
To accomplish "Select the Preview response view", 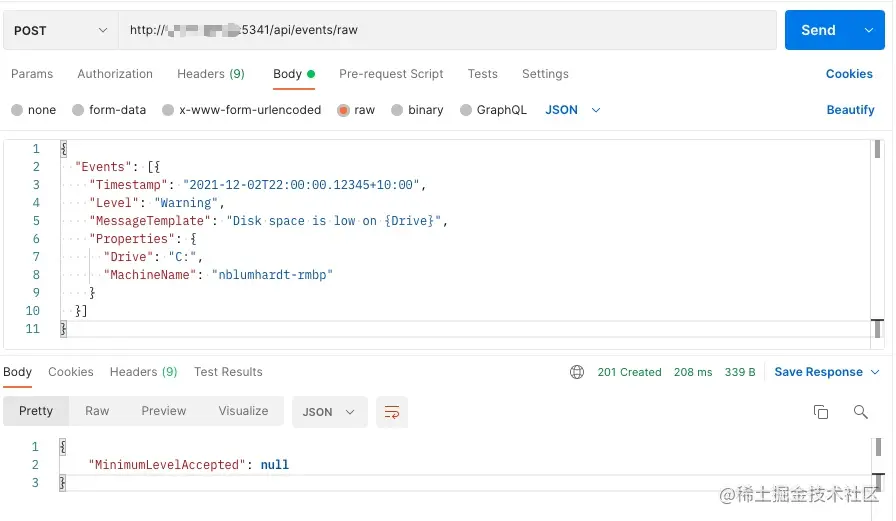I will pos(163,411).
